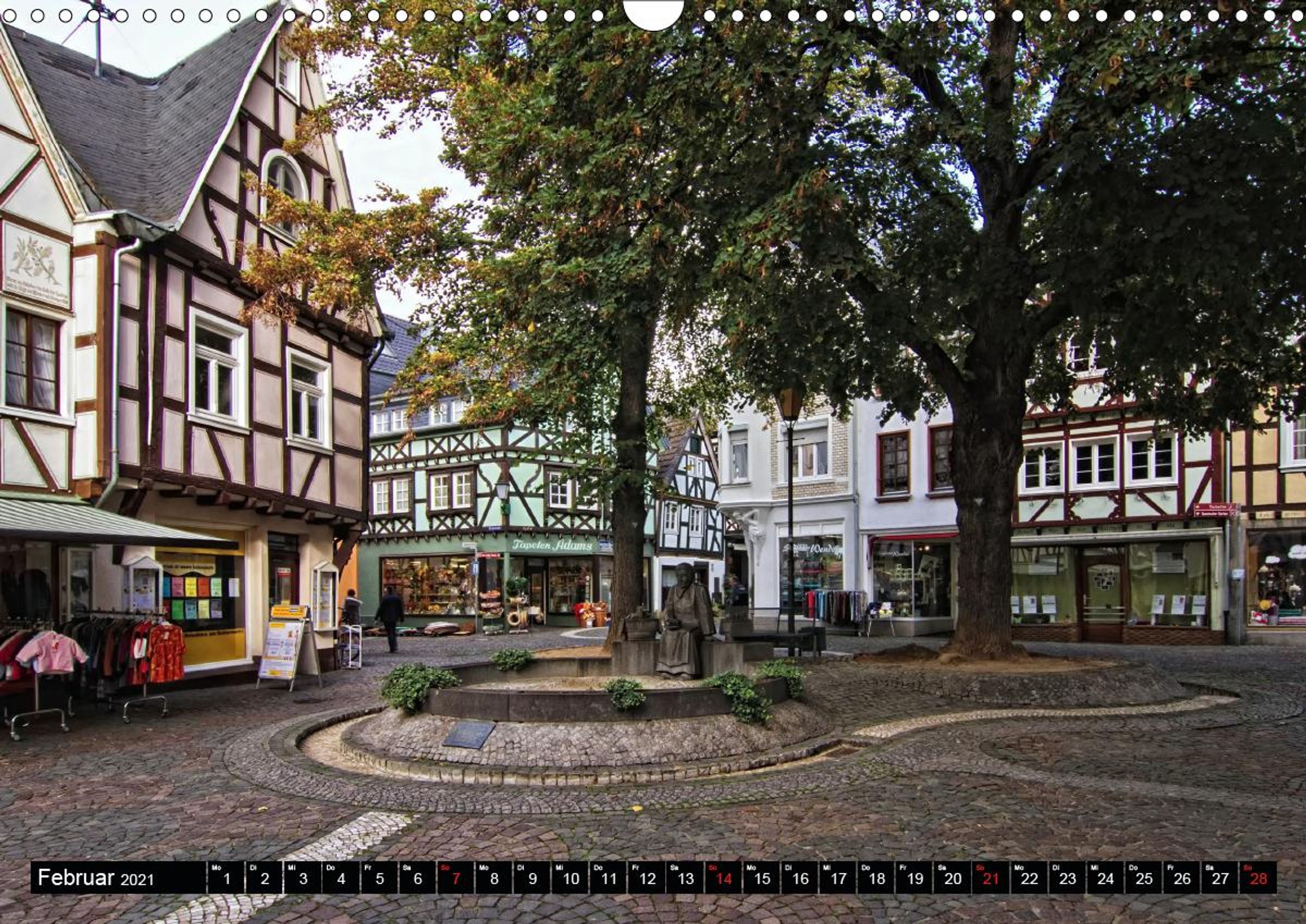This screenshot has width=1306, height=924.
Task: Click the Tapeten Adams shop sign
Action: tap(552, 545)
